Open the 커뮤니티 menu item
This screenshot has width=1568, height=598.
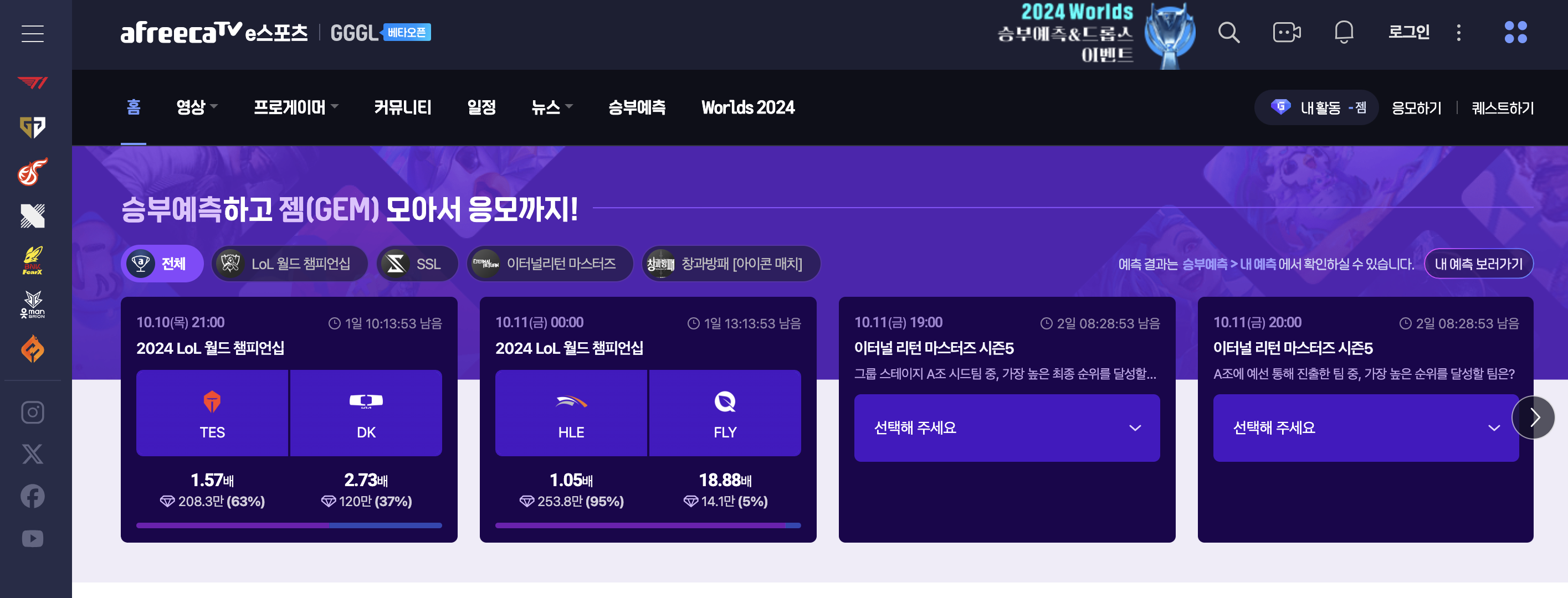click(402, 107)
